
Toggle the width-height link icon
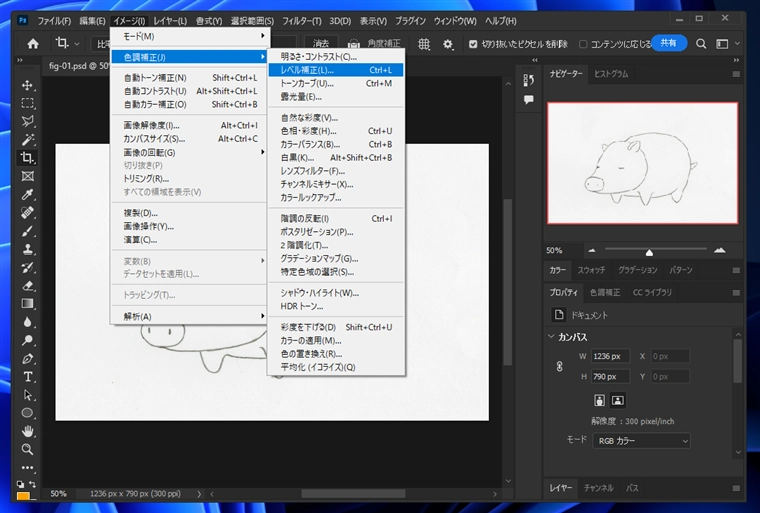pyautogui.click(x=559, y=366)
